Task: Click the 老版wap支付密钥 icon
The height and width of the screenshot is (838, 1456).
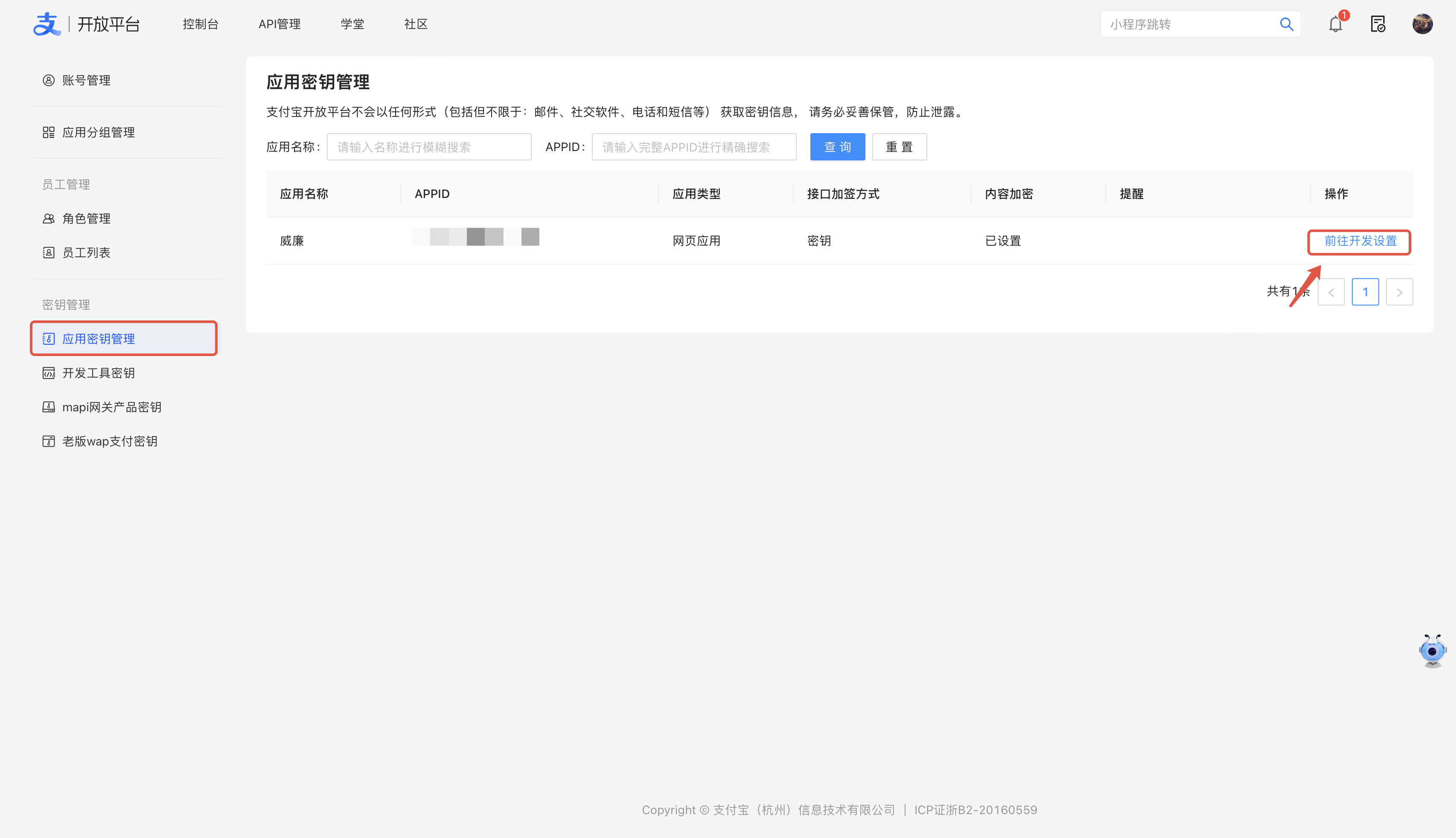Action: 48,442
